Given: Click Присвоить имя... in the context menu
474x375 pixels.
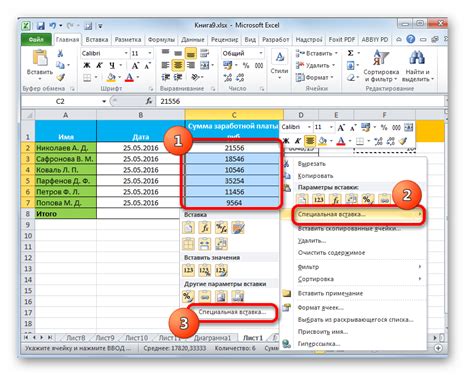Looking at the screenshot, I should (x=323, y=332).
